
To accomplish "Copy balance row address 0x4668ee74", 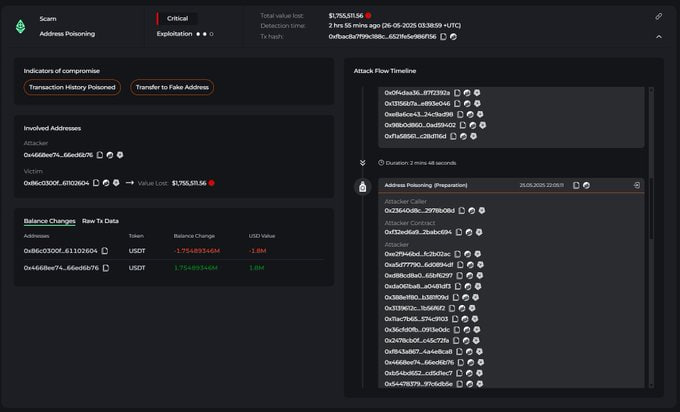I will point(106,268).
